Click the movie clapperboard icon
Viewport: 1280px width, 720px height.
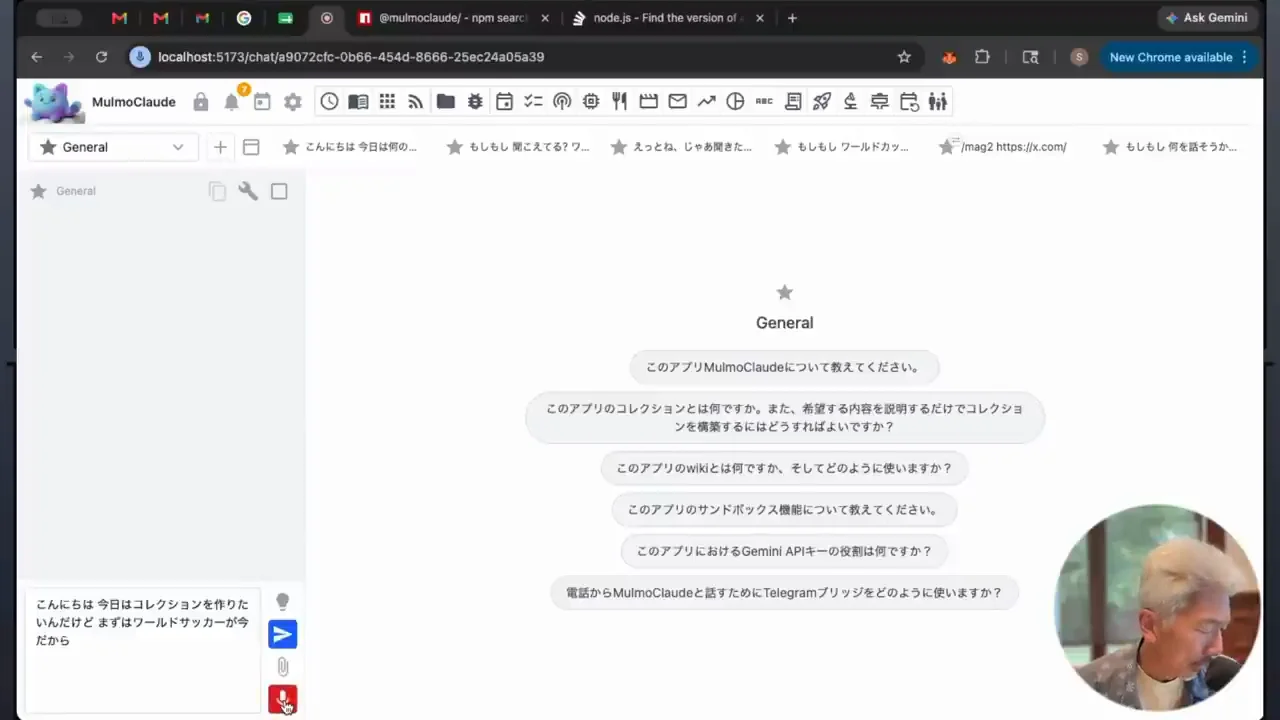(x=648, y=101)
